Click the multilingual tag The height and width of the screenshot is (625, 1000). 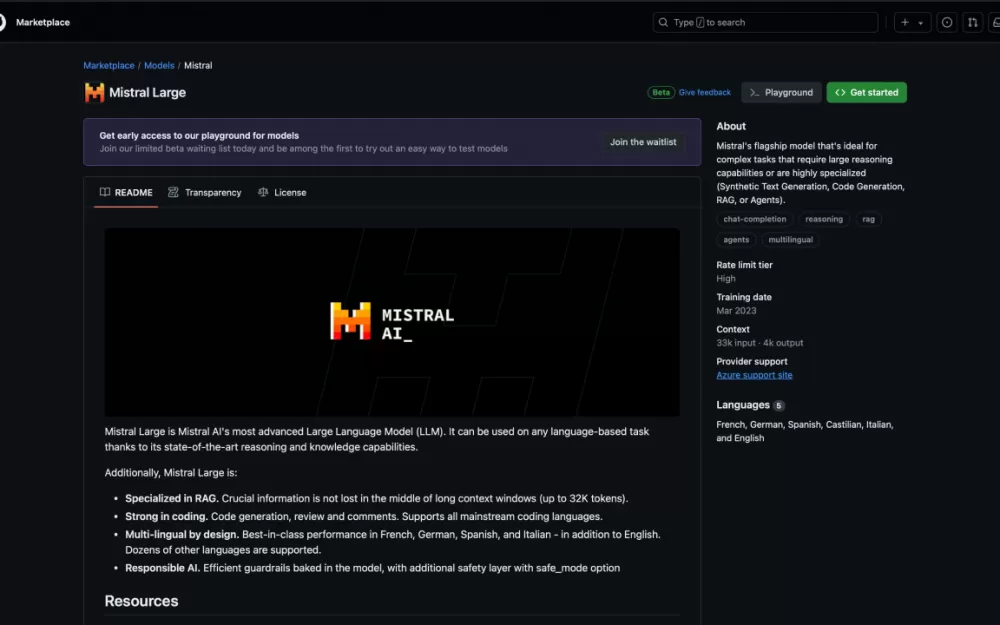coord(791,240)
